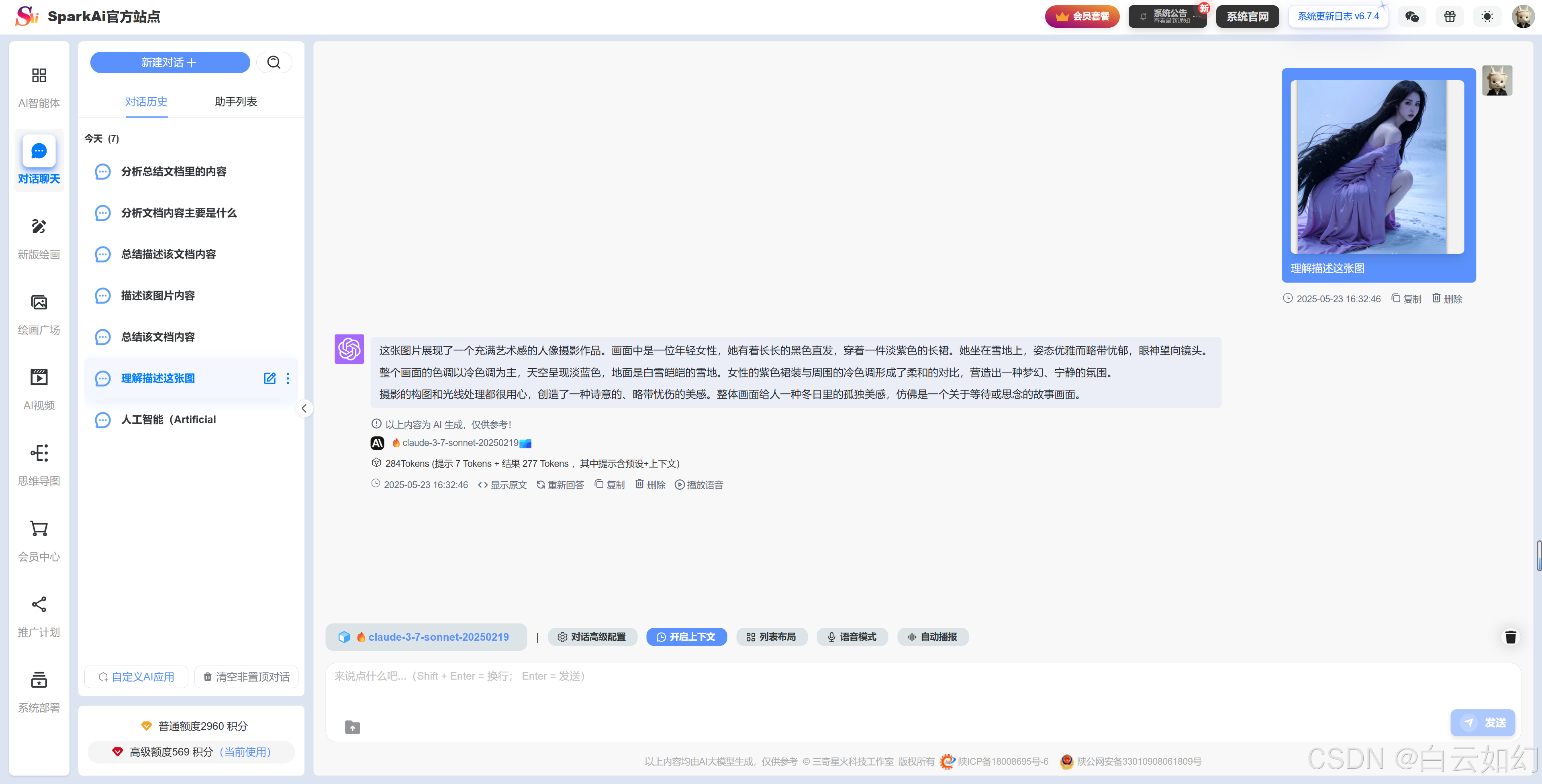Toggle the 开启上下文 context switch
The height and width of the screenshot is (784, 1542).
tap(686, 637)
